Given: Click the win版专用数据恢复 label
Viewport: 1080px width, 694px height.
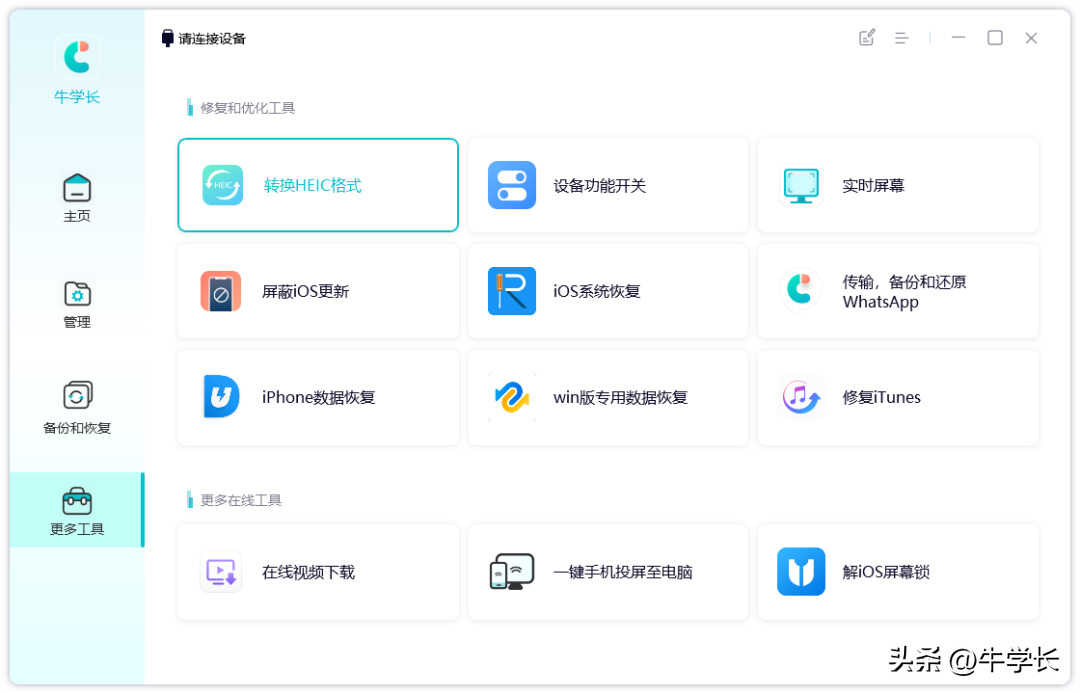Looking at the screenshot, I should point(620,397).
